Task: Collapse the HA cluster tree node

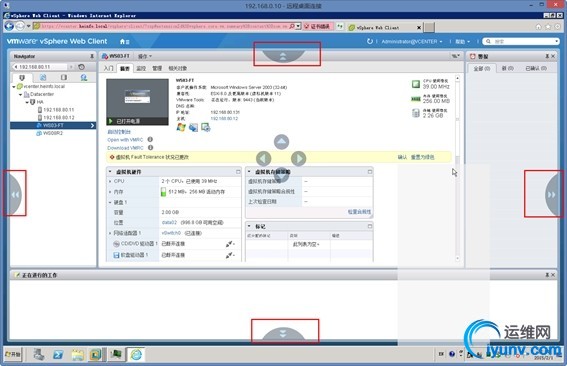Action: [26, 102]
